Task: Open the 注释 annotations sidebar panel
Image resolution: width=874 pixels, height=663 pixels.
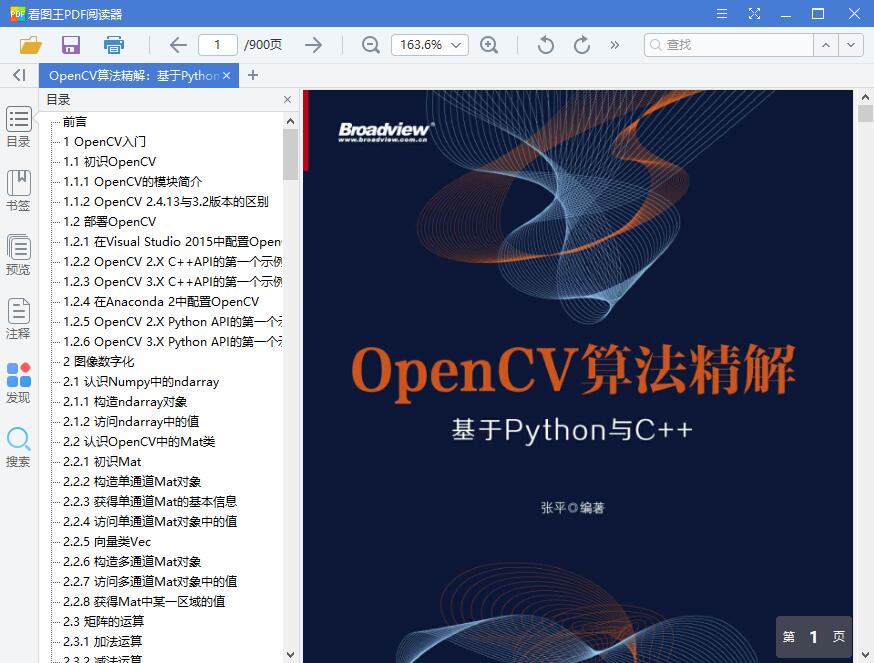Action: pos(18,319)
